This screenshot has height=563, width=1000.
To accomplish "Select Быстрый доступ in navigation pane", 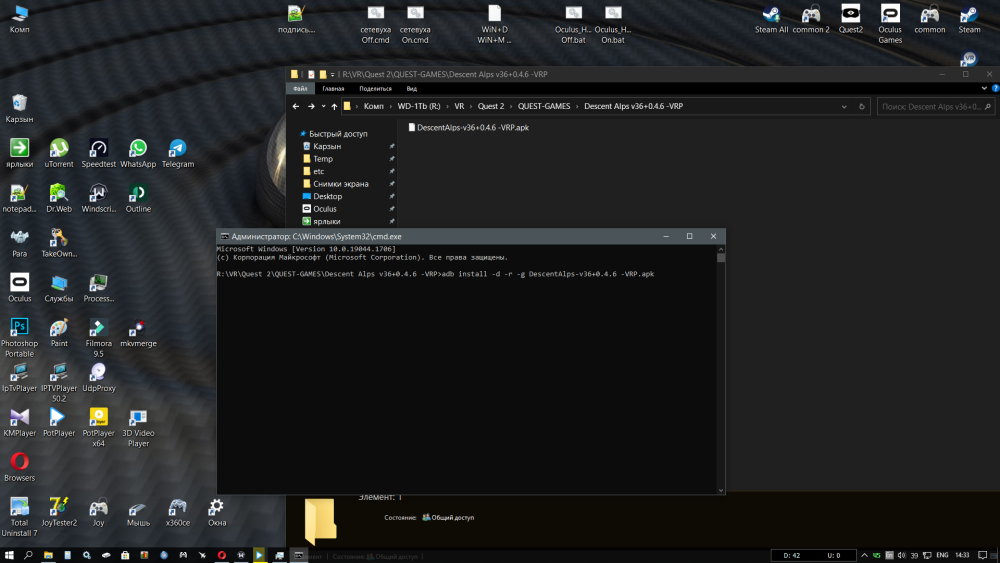I will coord(338,134).
